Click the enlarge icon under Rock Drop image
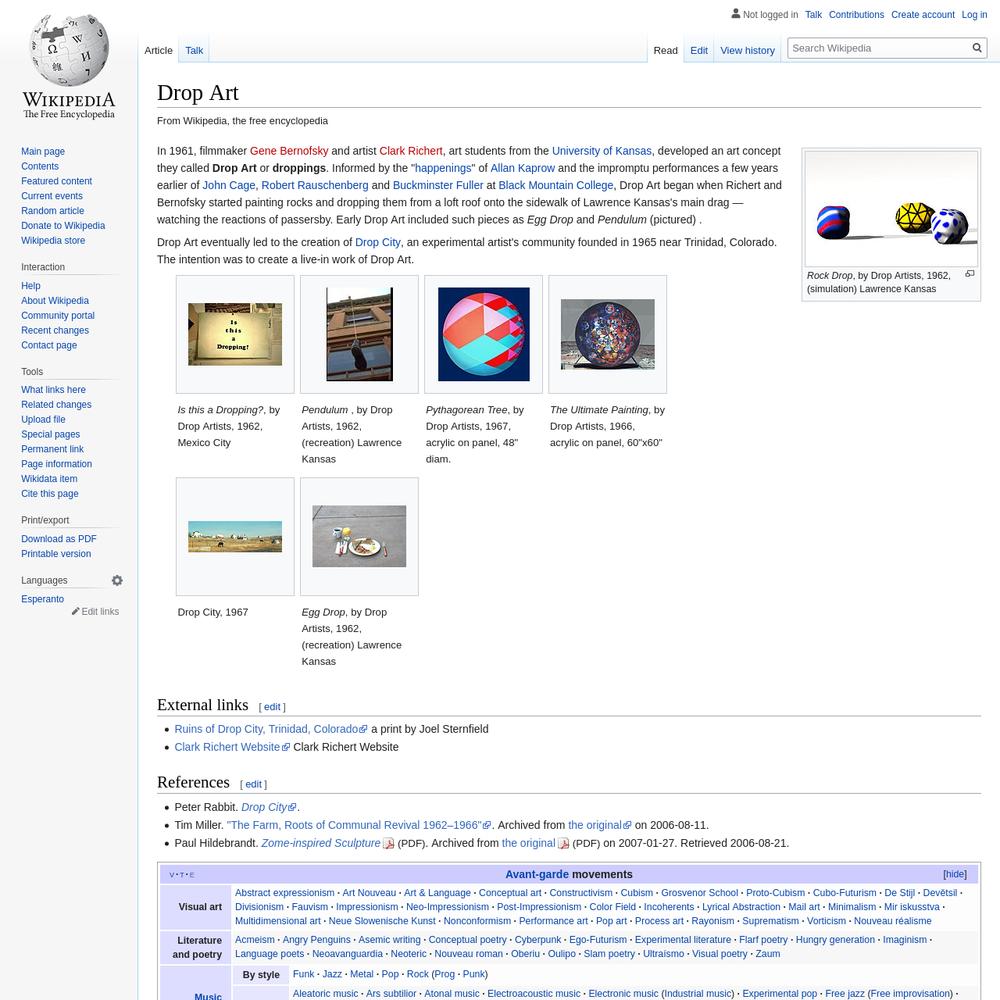This screenshot has width=1000, height=1000. coord(969,274)
